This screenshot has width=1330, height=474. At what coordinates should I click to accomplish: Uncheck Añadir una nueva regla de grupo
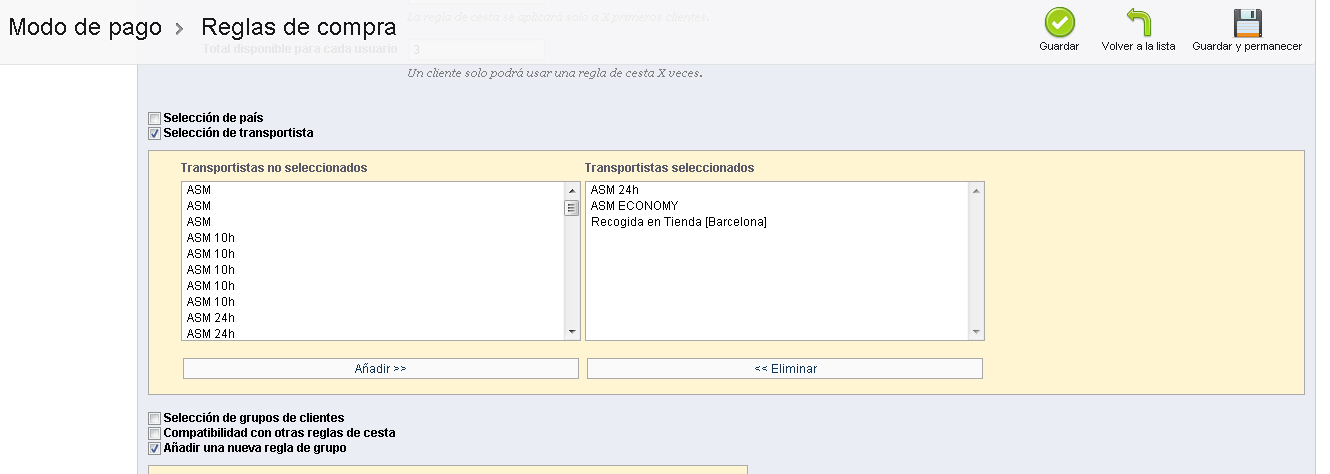(154, 448)
